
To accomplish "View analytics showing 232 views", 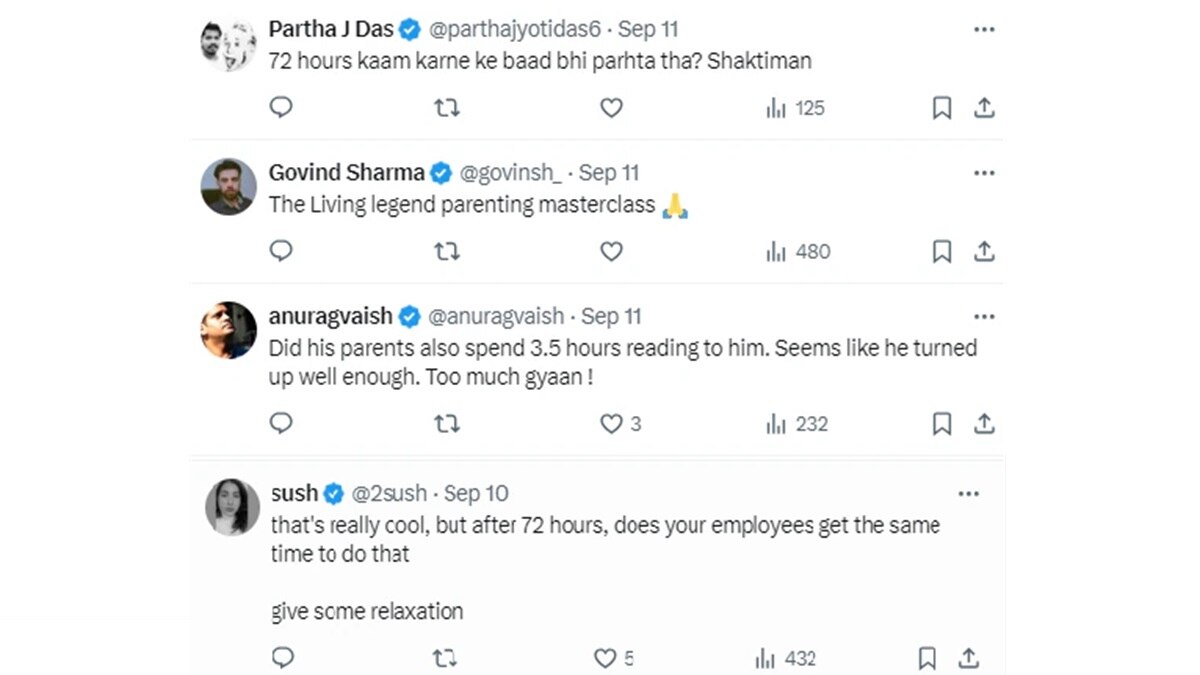I will click(x=797, y=424).
